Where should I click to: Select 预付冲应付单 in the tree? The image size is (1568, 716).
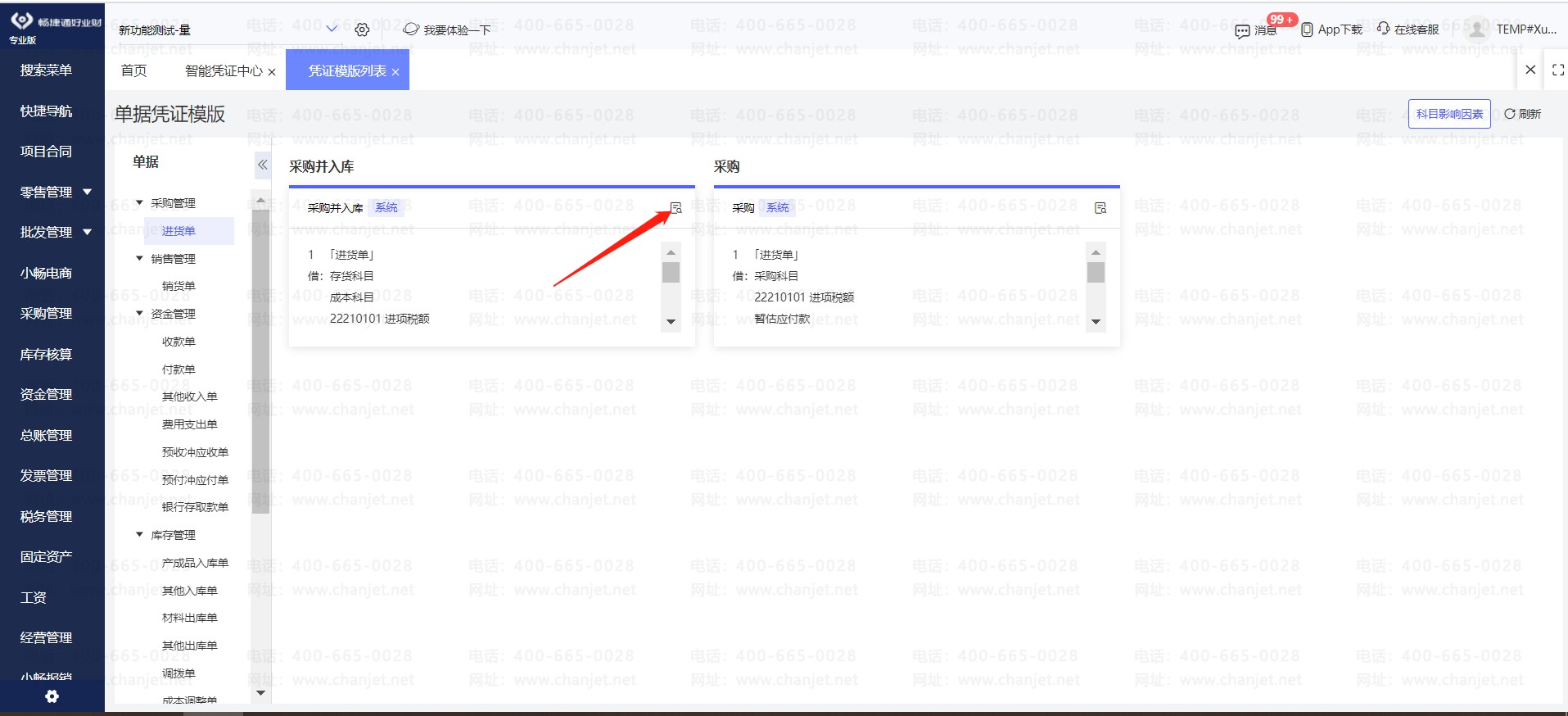pos(195,480)
